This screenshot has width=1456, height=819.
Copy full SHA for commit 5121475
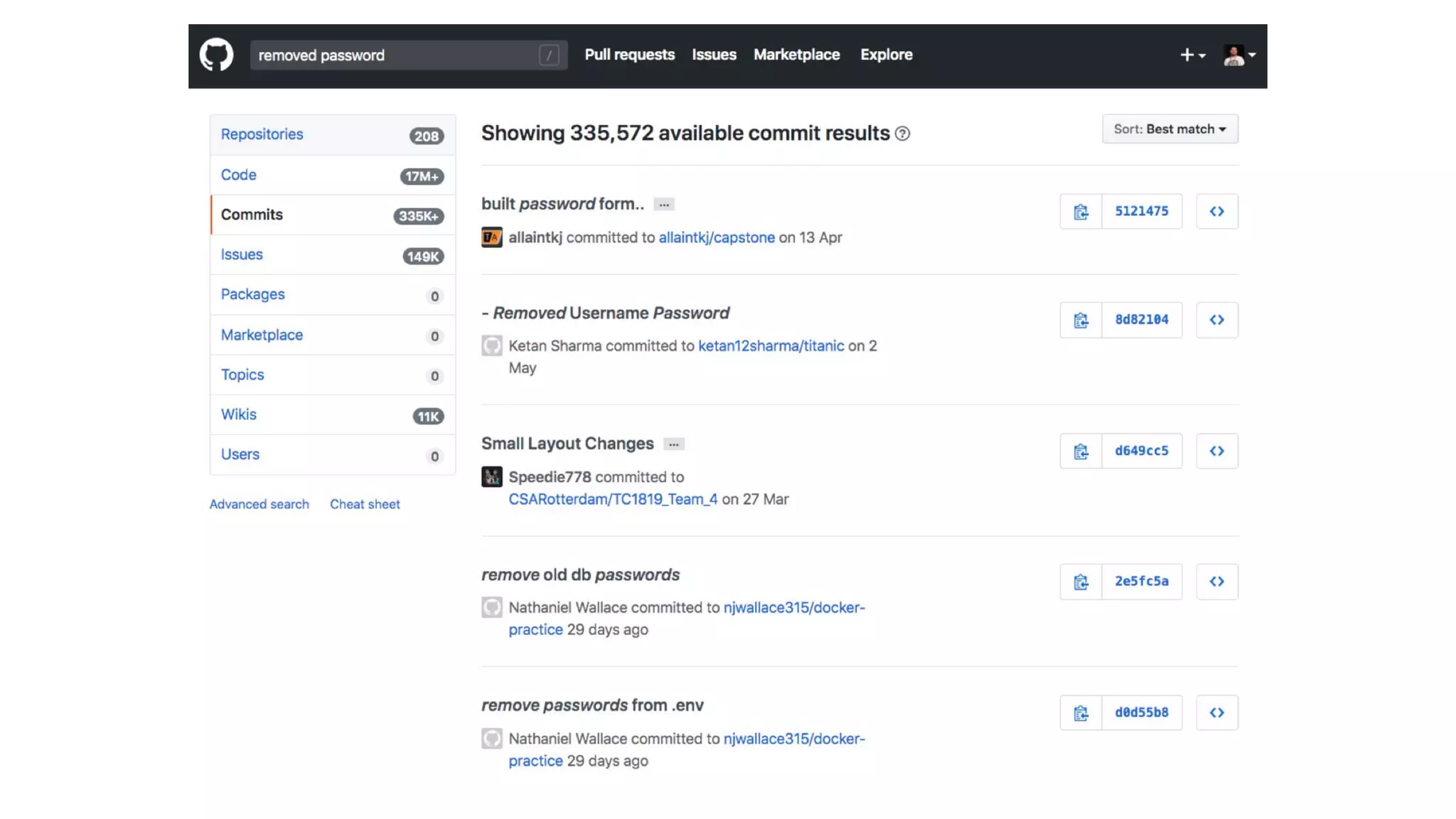click(1081, 212)
